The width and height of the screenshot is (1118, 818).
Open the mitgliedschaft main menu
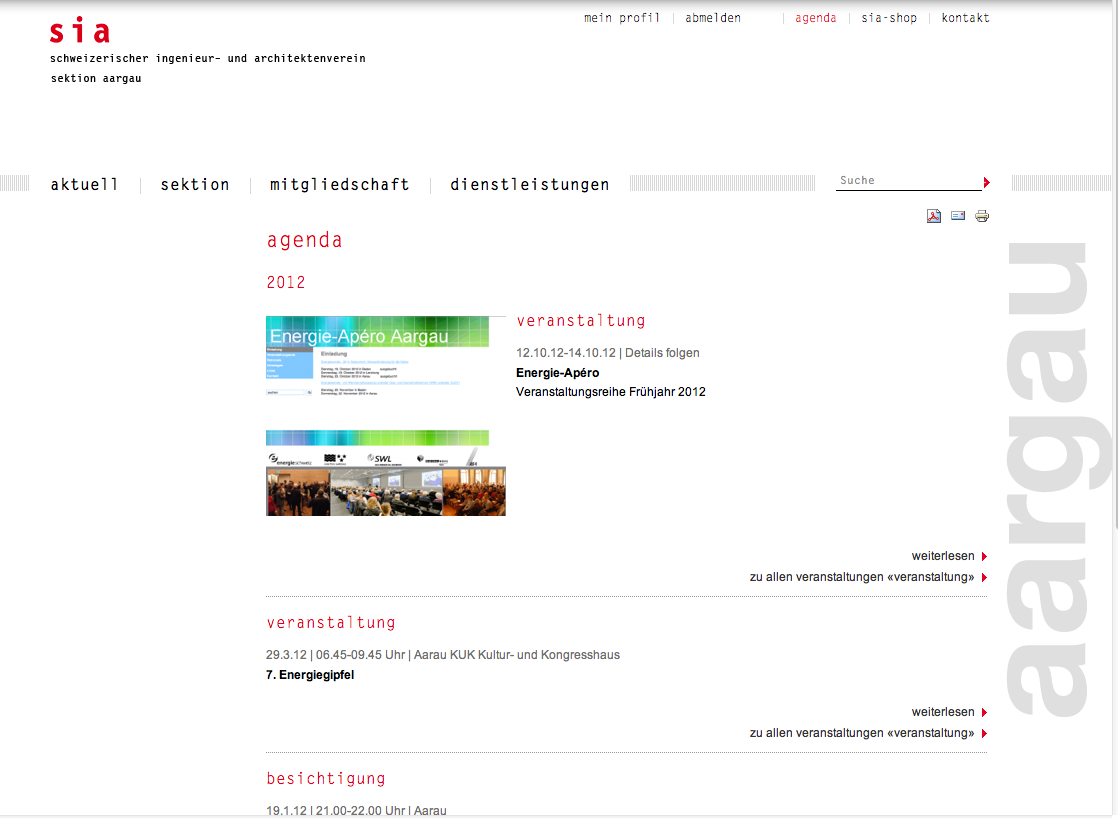click(x=340, y=185)
